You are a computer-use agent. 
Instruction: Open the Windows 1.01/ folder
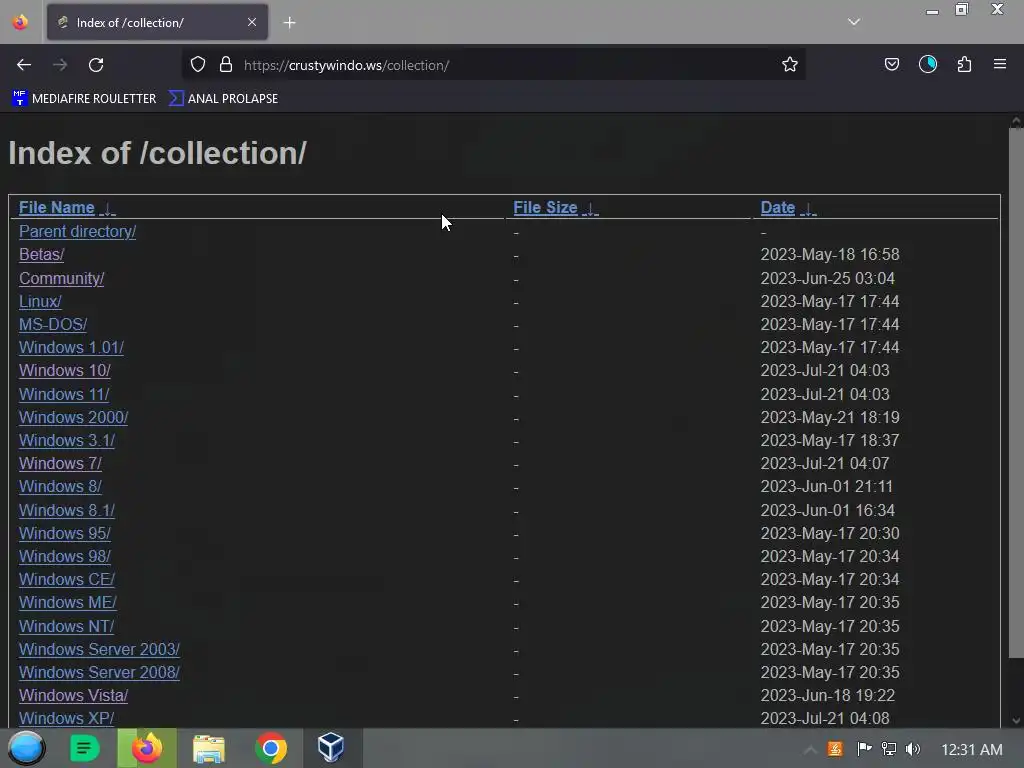71,347
